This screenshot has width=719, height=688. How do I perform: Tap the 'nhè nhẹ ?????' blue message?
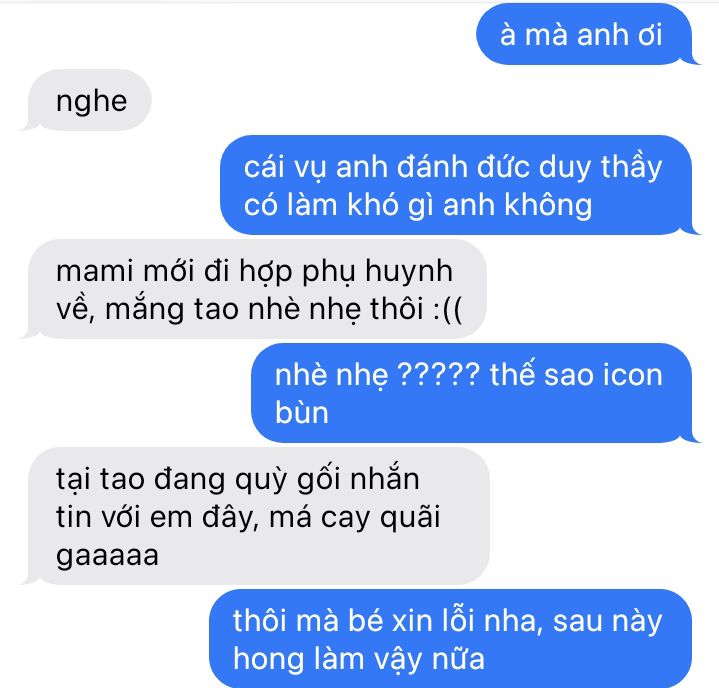click(x=472, y=393)
